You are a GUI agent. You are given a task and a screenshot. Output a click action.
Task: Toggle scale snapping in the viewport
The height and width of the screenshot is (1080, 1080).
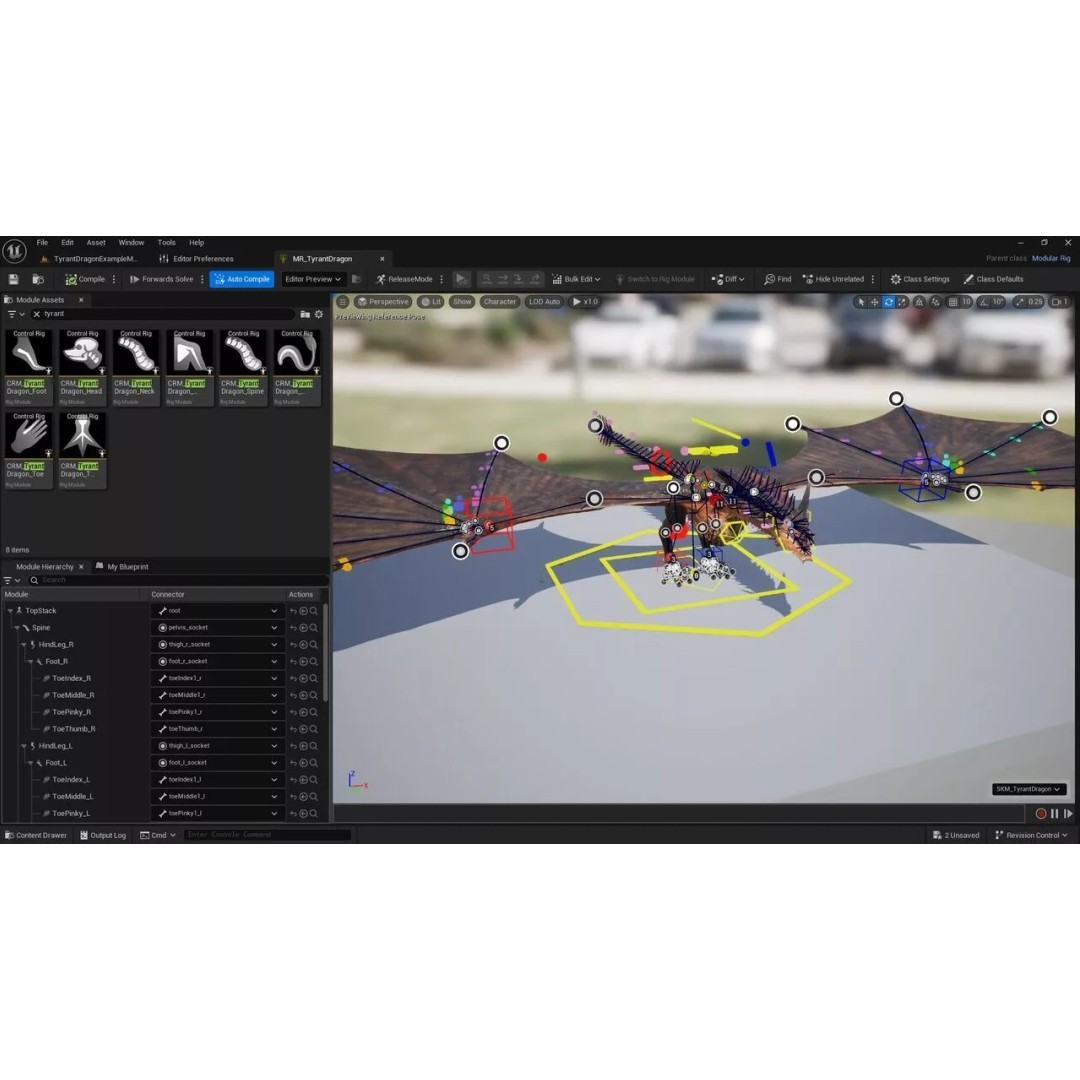pos(1019,302)
